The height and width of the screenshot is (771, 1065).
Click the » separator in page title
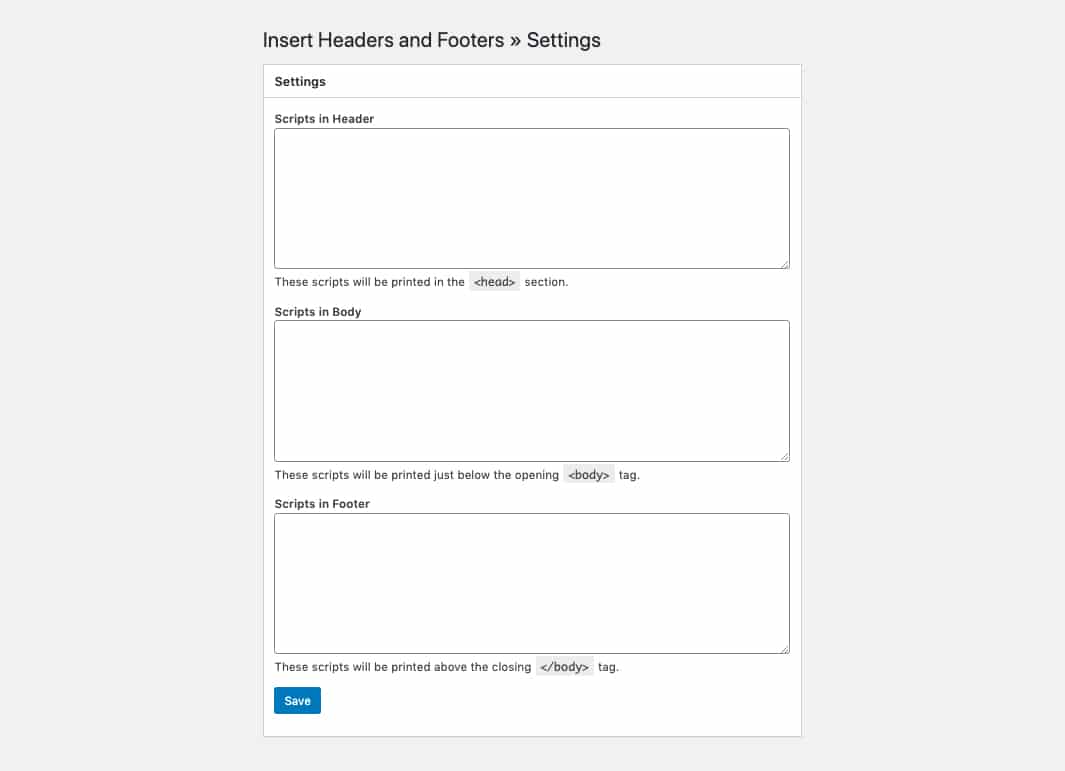pyautogui.click(x=516, y=41)
